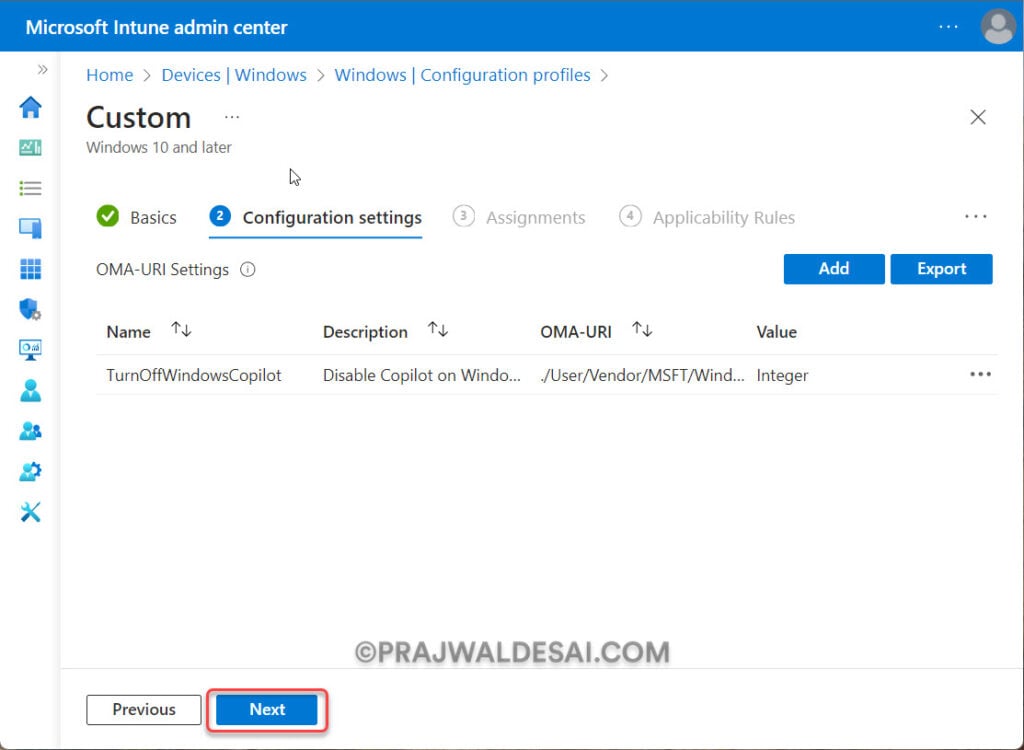Open the Apps grid icon in sidebar

(30, 269)
